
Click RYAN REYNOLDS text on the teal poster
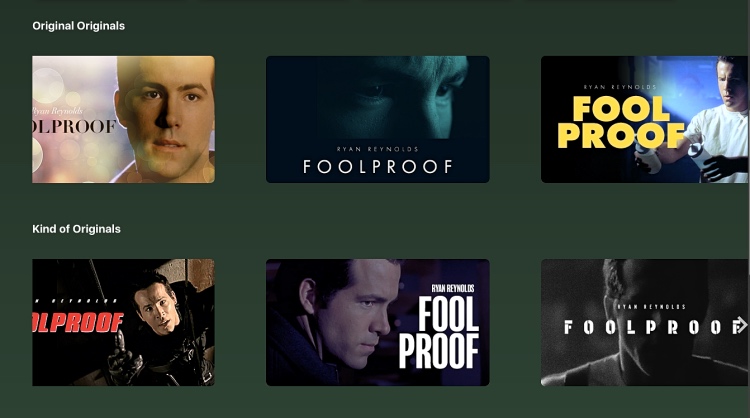[377, 149]
